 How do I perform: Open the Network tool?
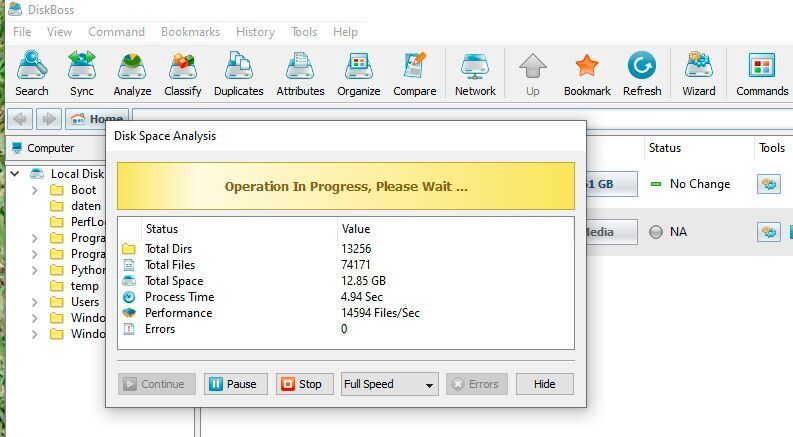475,74
